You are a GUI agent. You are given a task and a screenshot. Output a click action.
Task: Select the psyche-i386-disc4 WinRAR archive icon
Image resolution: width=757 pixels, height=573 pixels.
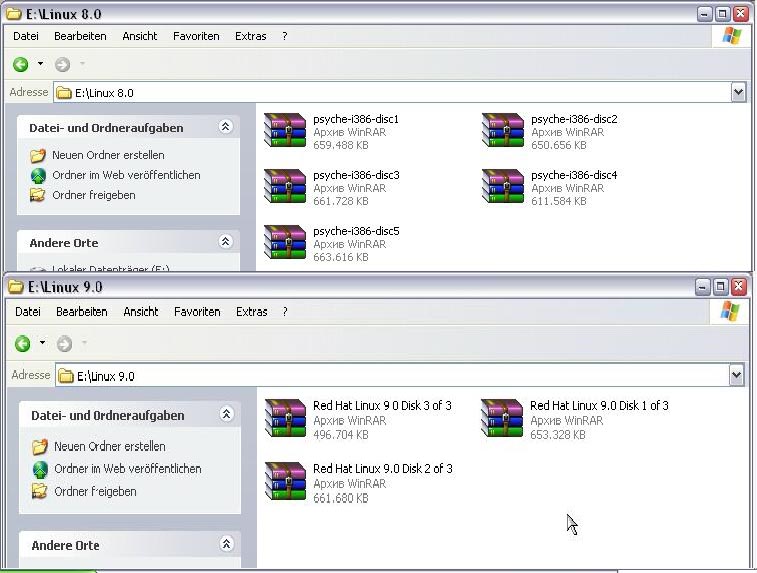pyautogui.click(x=503, y=186)
